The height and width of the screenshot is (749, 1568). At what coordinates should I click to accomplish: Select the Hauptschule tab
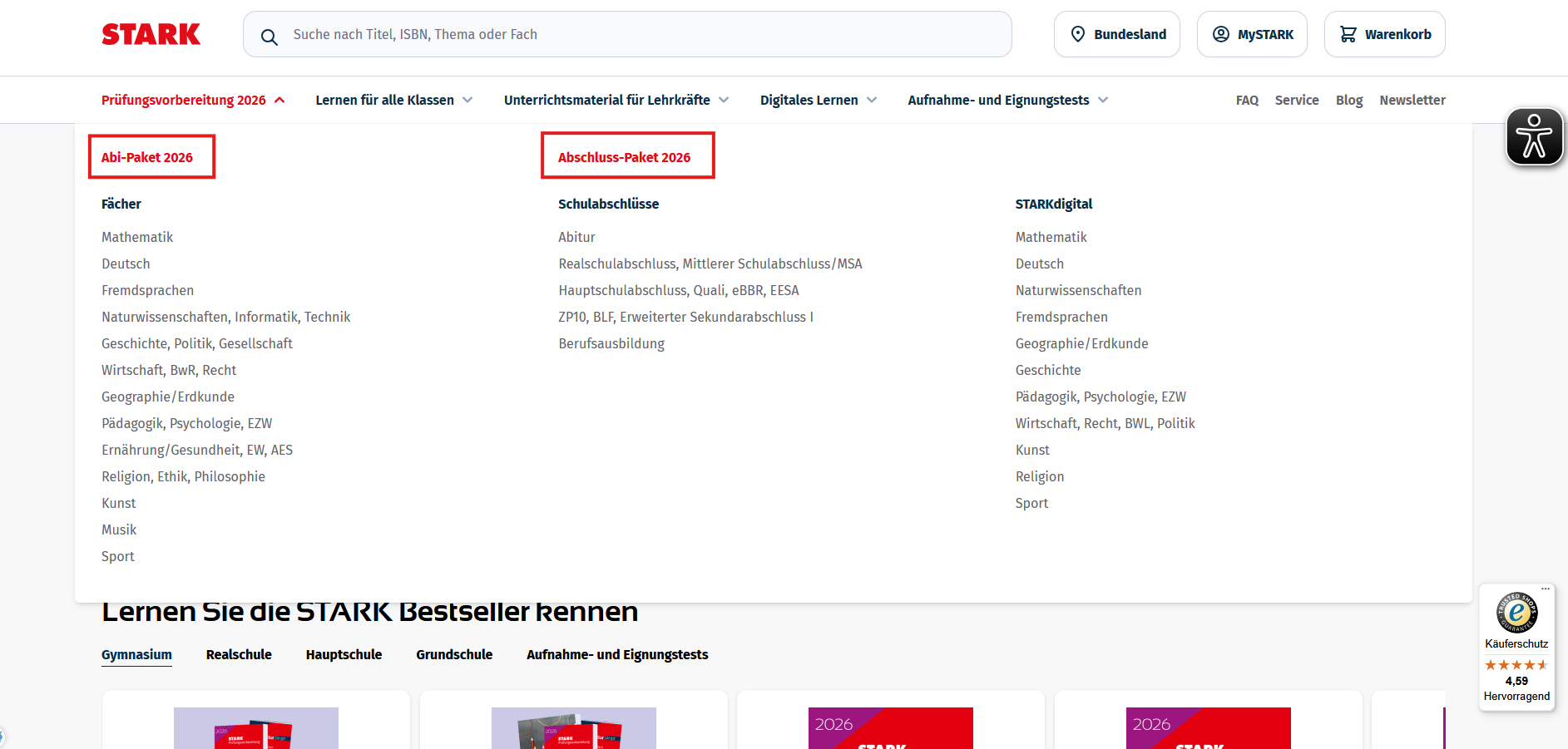[x=343, y=654]
